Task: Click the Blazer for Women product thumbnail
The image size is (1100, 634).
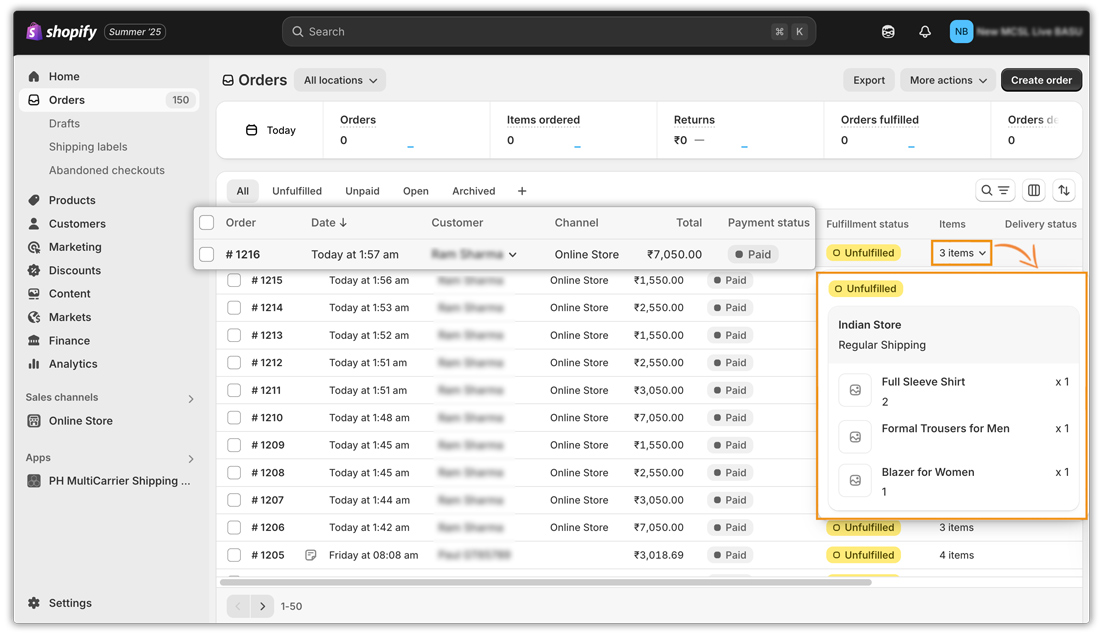Action: click(x=855, y=480)
